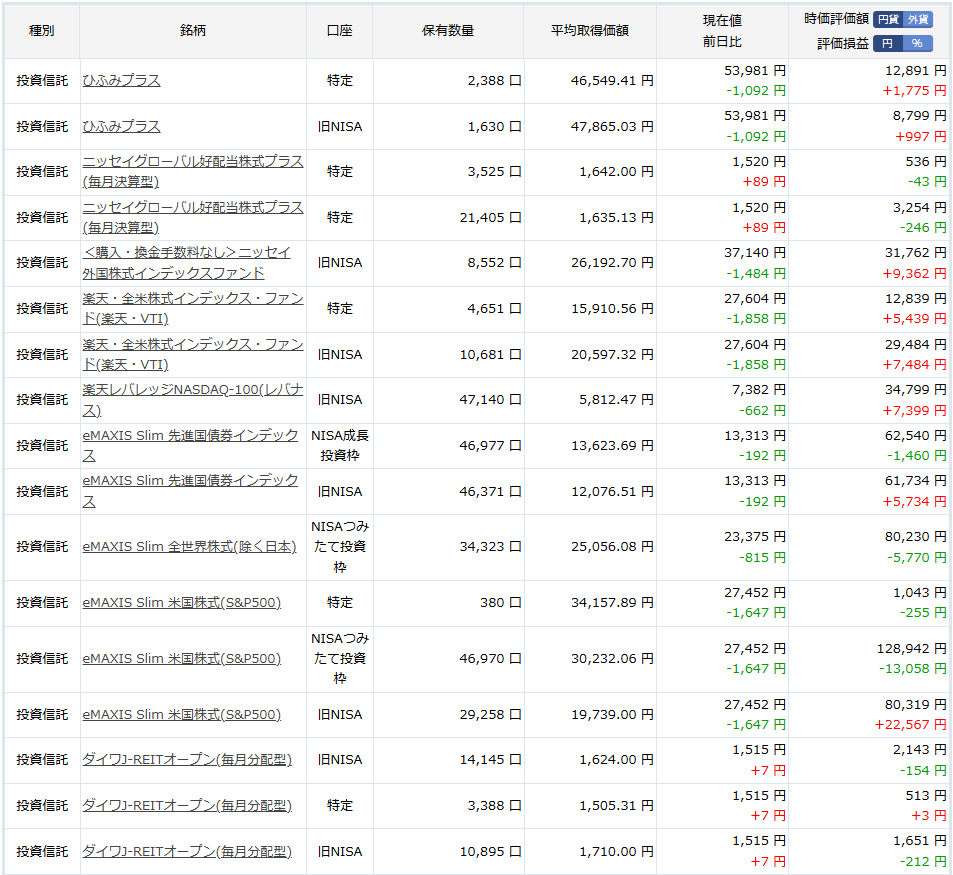Screen dimensions: 953x875
Task: Select profit value +9,362 円
Action: pos(915,274)
